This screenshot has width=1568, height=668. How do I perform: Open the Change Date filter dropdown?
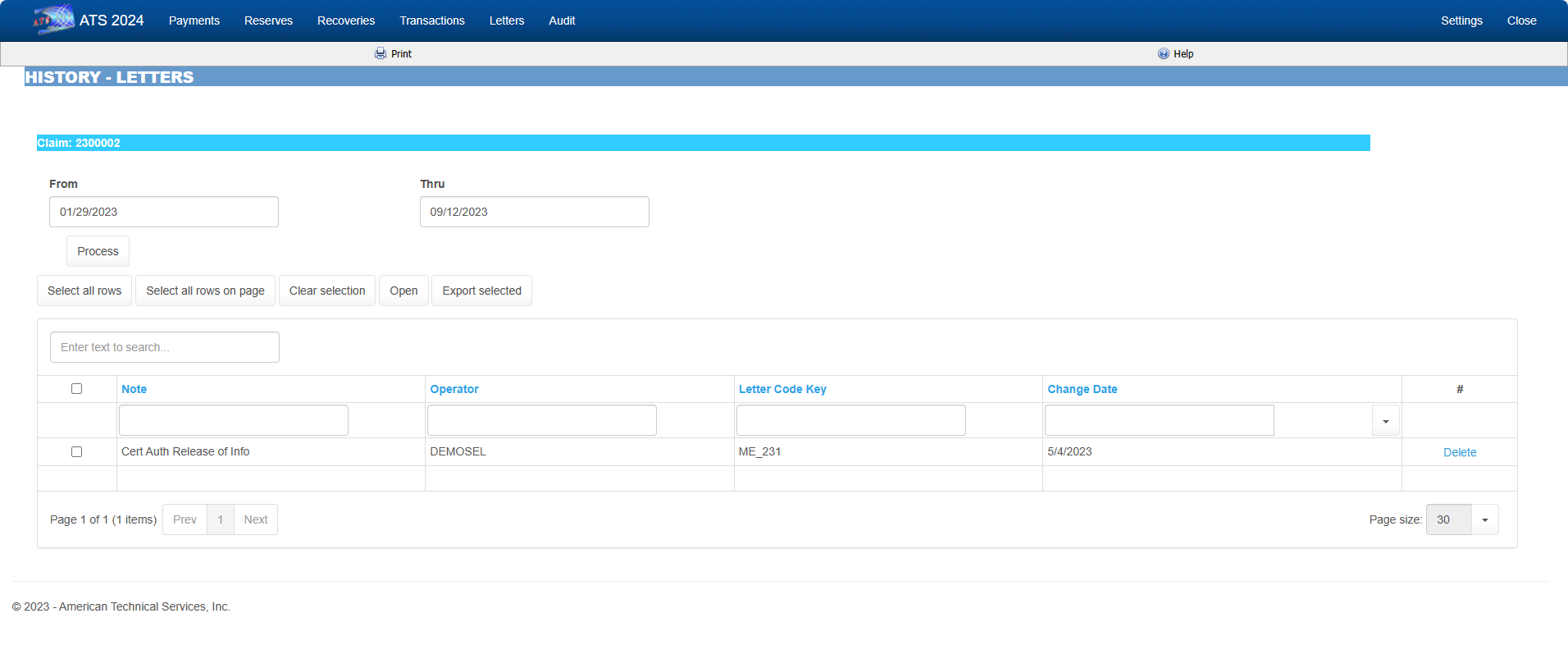tap(1385, 421)
